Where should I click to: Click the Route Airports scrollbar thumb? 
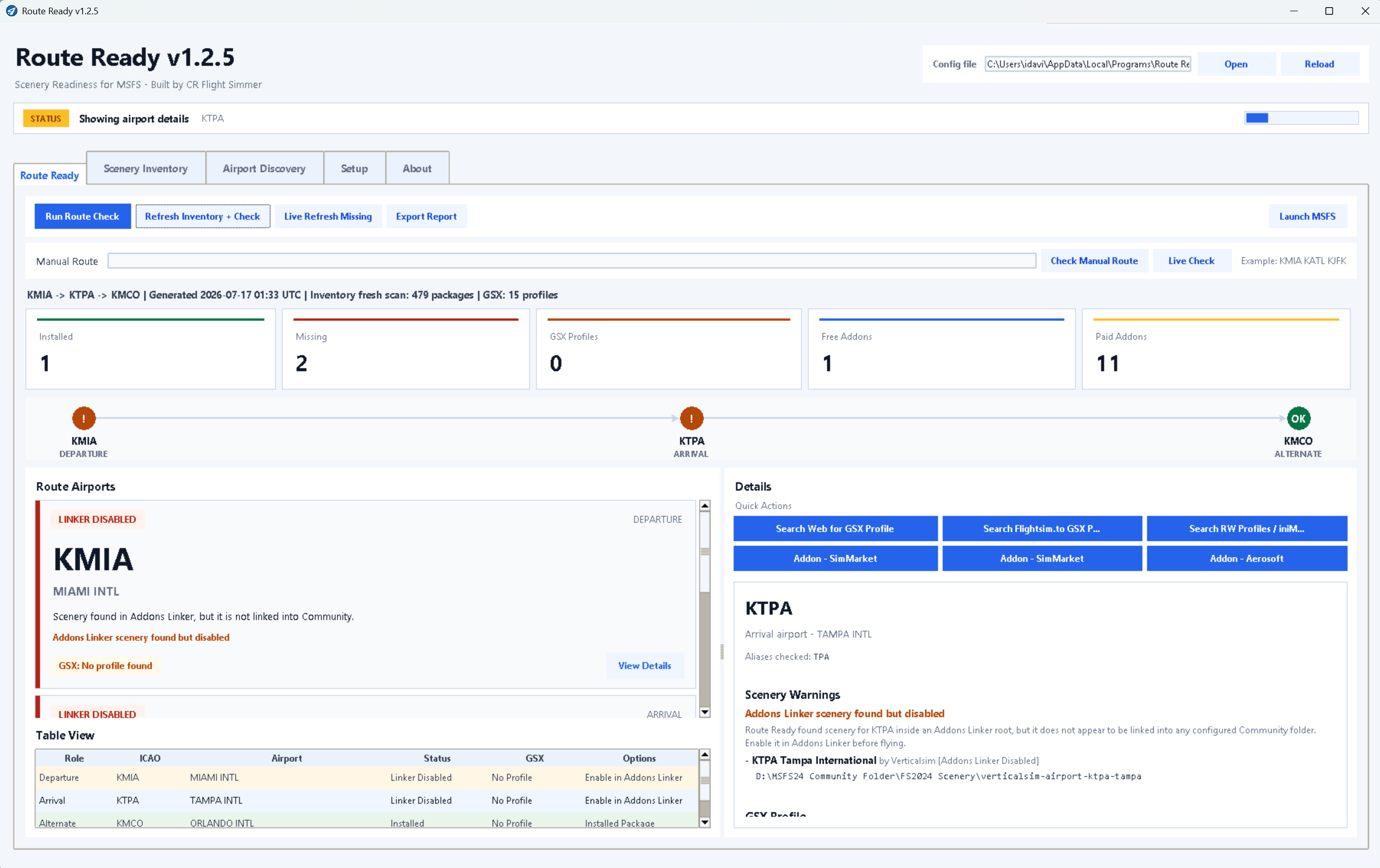[704, 552]
